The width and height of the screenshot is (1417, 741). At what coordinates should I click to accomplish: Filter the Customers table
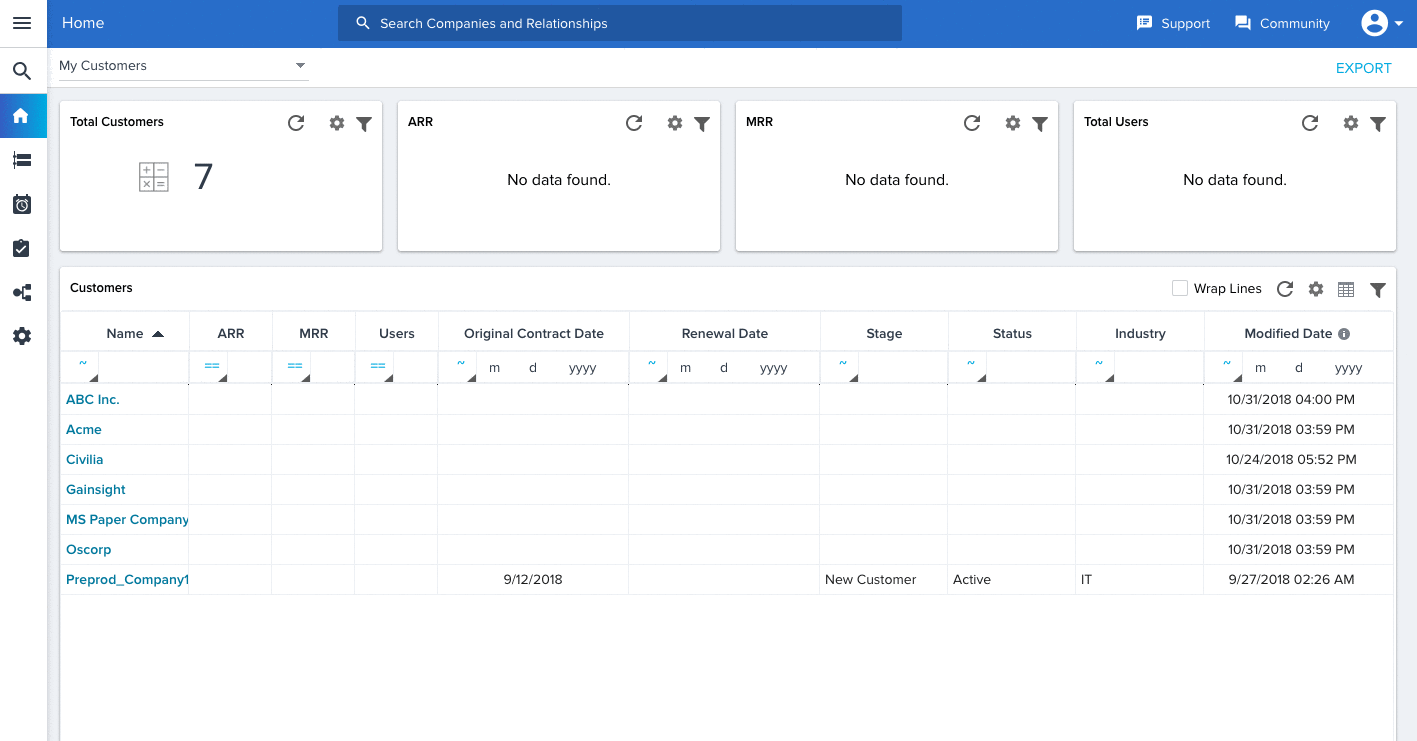1378,290
